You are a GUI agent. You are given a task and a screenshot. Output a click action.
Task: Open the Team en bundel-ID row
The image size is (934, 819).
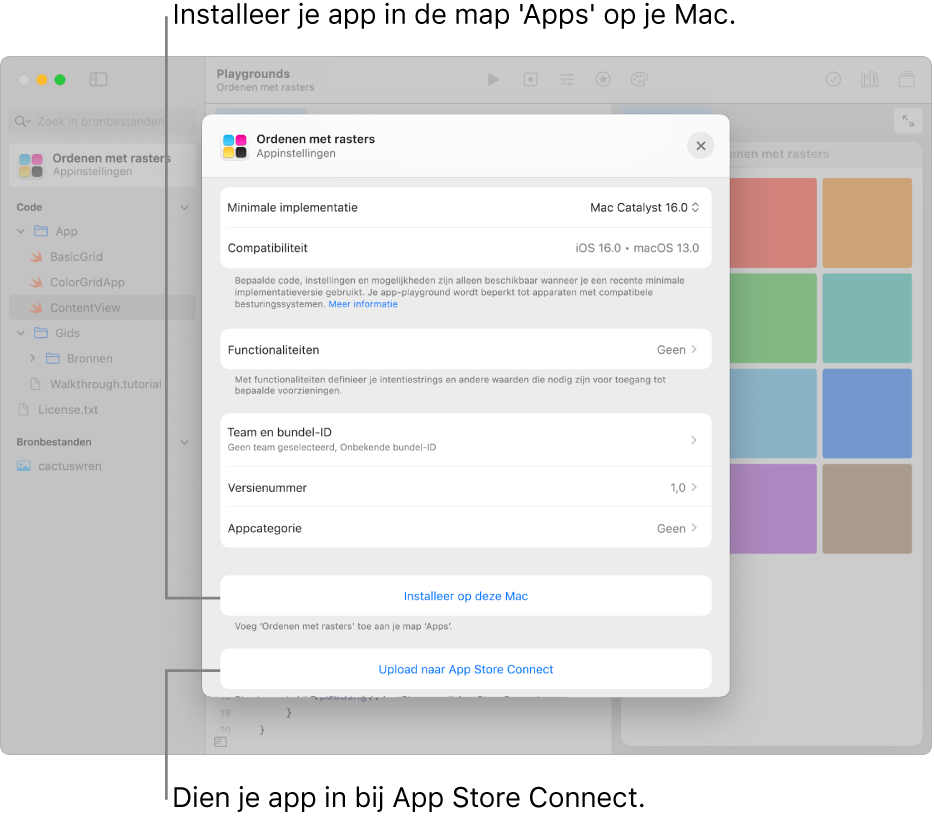tap(465, 440)
